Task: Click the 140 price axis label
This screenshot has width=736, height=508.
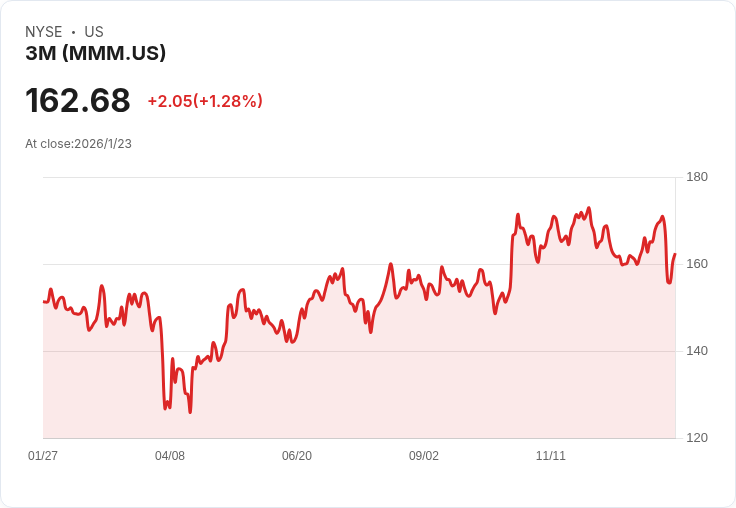Action: pyautogui.click(x=697, y=351)
